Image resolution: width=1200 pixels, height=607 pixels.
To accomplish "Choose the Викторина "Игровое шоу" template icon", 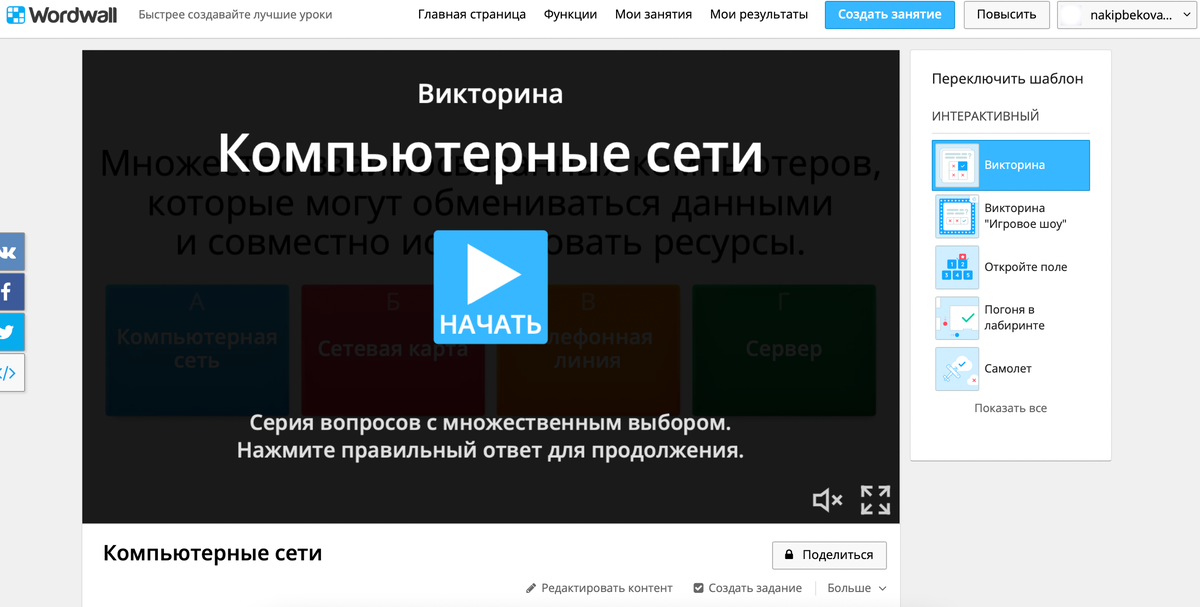I will (957, 216).
